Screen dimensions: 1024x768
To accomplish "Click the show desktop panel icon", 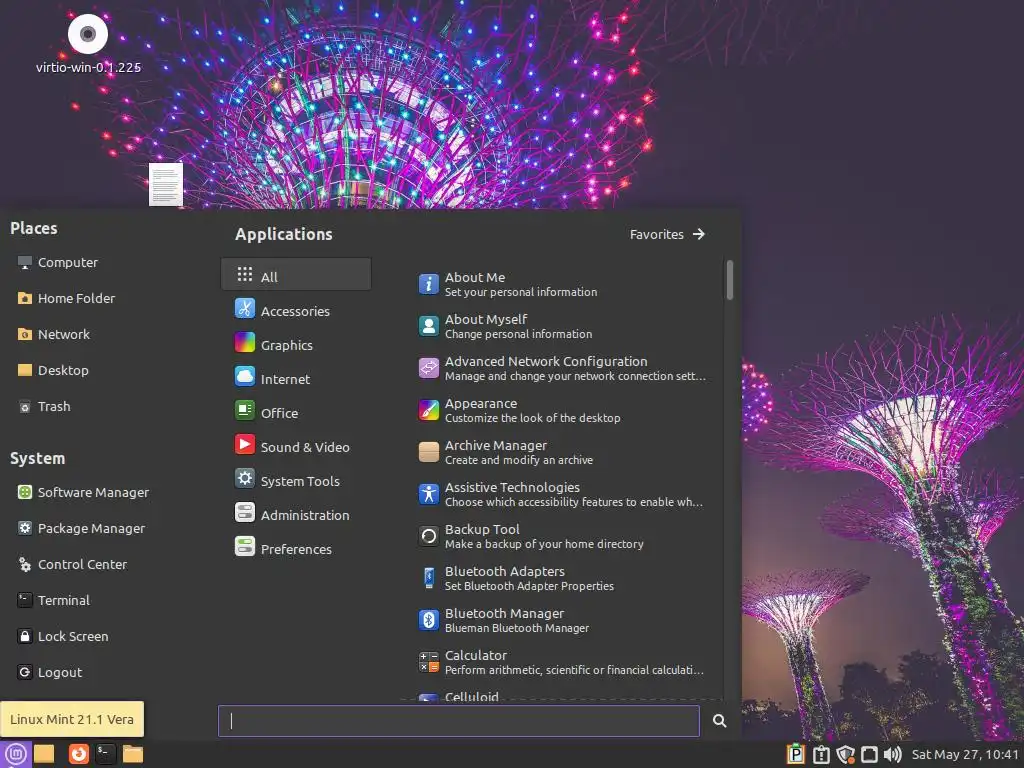I will click(x=44, y=754).
